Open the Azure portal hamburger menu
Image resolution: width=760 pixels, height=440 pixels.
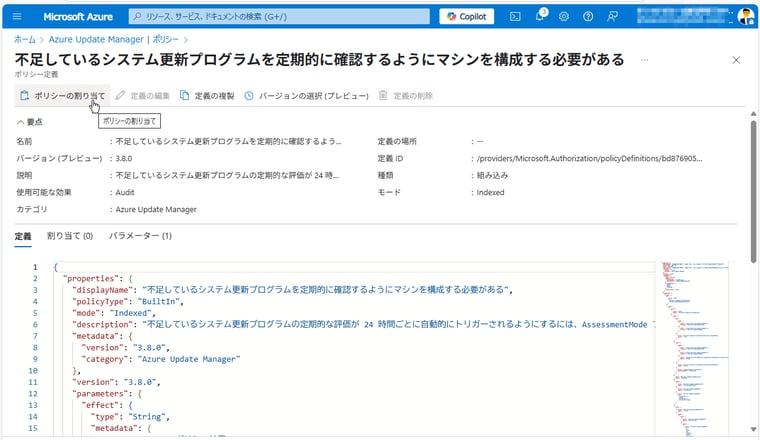[17, 16]
